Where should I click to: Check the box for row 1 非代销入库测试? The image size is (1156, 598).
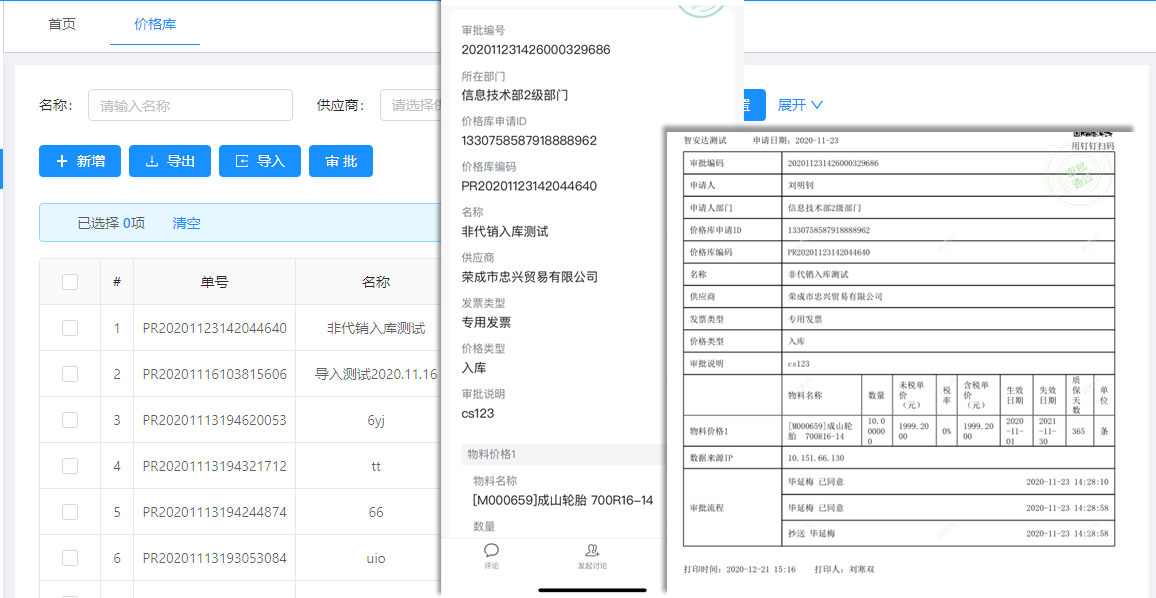[70, 328]
